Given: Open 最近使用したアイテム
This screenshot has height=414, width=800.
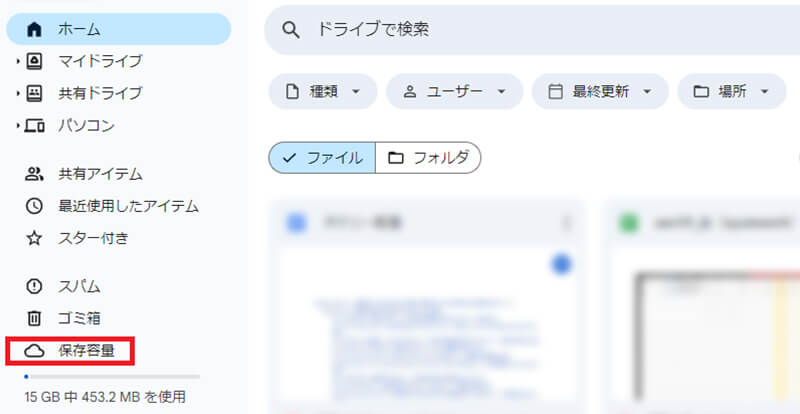Looking at the screenshot, I should coord(128,206).
